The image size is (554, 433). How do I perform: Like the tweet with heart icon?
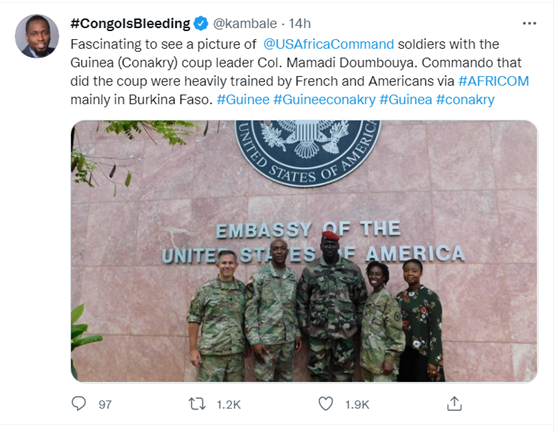(x=326, y=404)
